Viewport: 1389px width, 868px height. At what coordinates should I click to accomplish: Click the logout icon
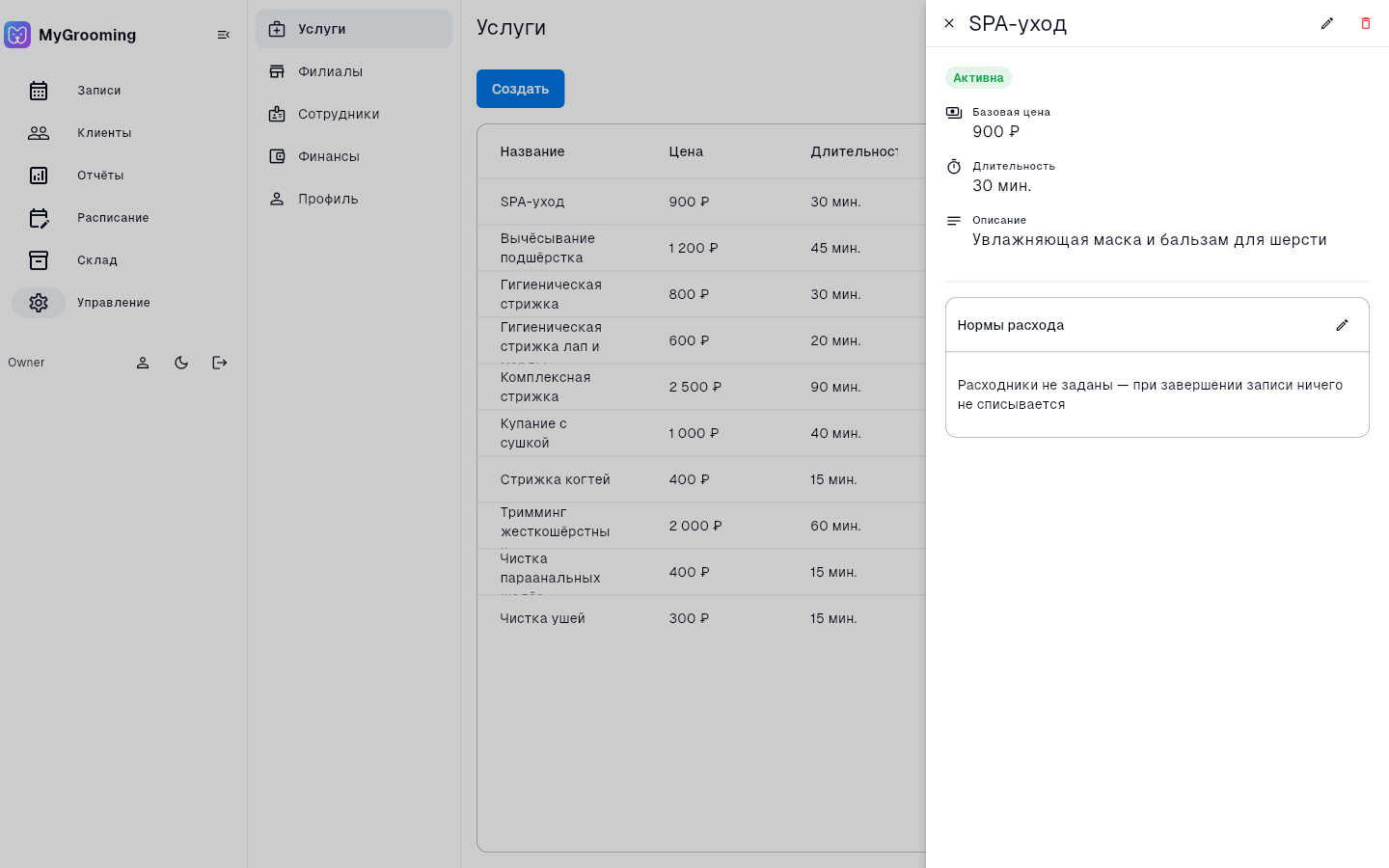point(220,363)
